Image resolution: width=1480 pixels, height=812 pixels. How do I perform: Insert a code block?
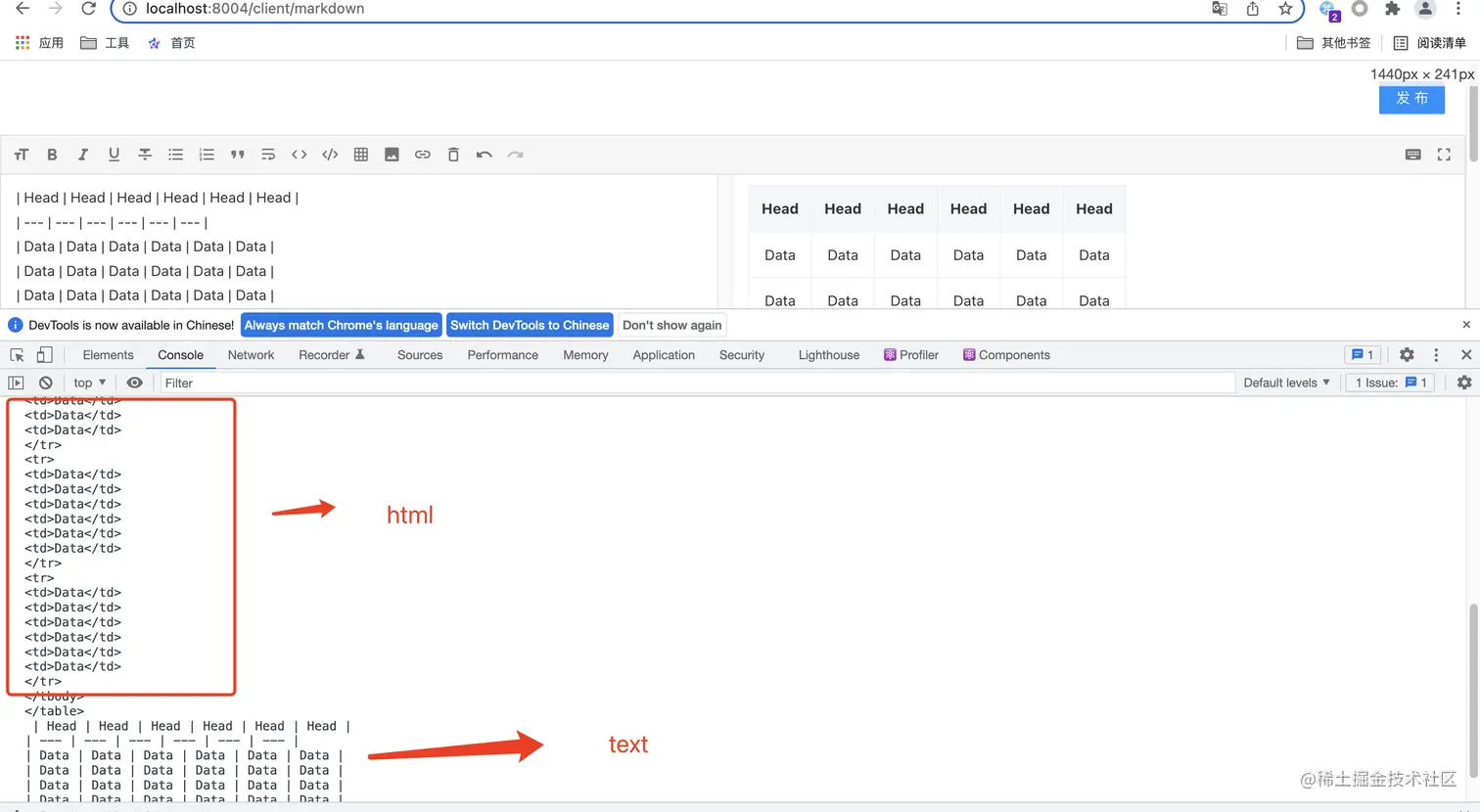point(330,155)
